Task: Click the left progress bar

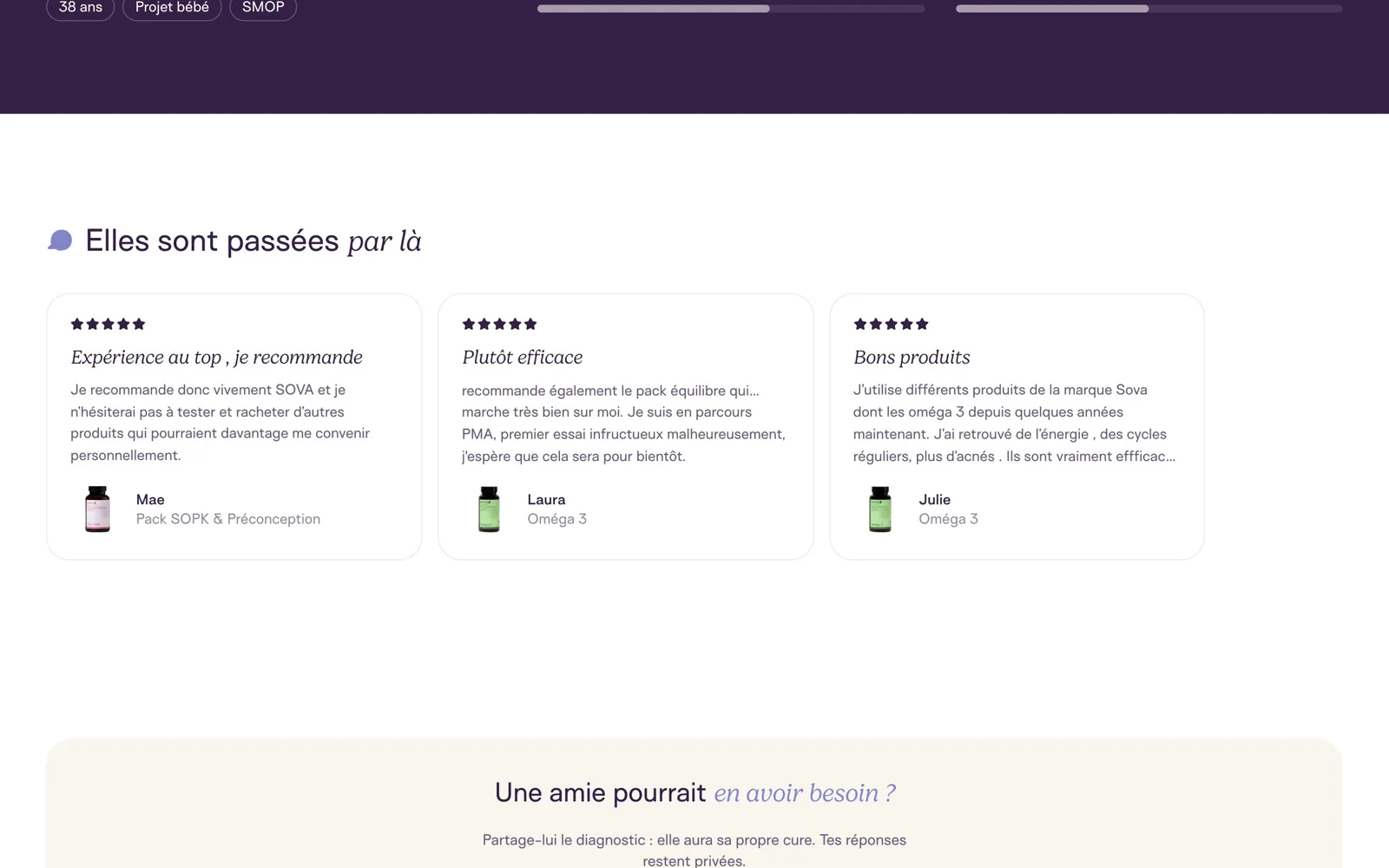Action: [x=731, y=9]
